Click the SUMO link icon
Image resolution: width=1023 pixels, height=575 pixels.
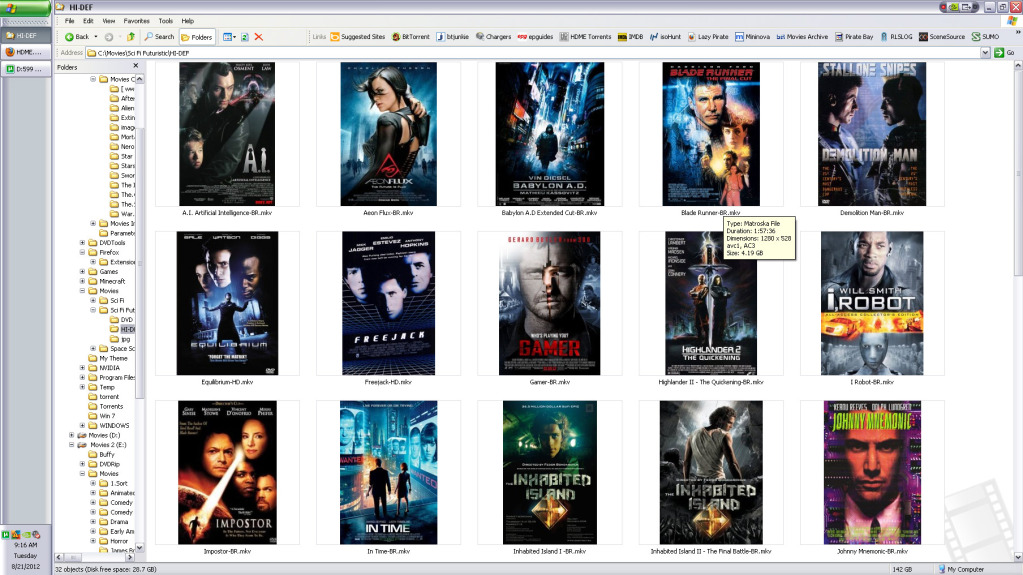[976, 37]
